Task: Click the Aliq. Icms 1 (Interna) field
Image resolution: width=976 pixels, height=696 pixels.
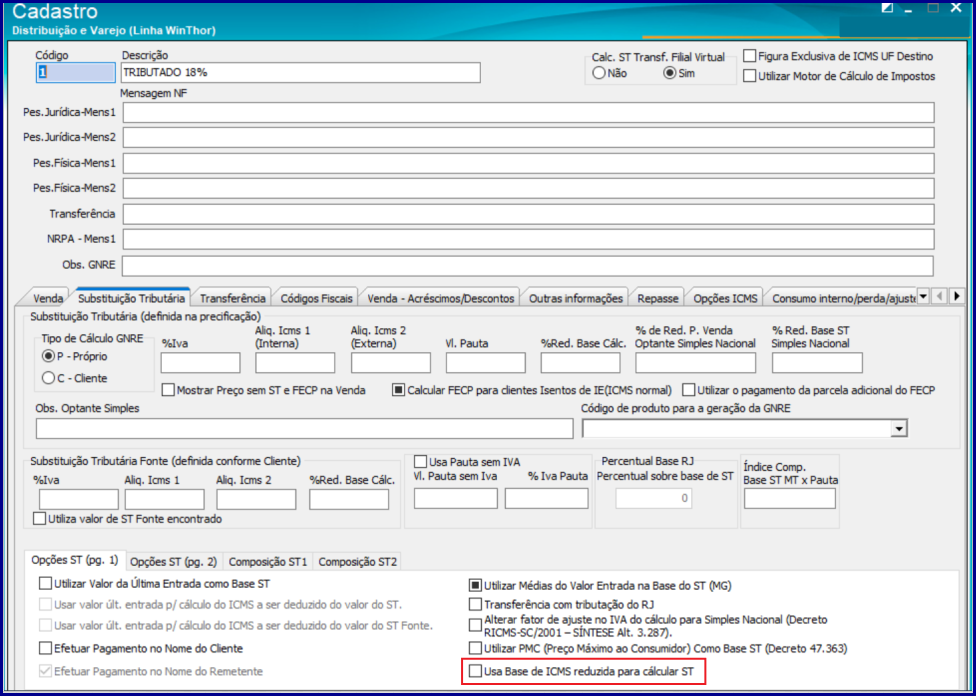Action: click(x=295, y=362)
